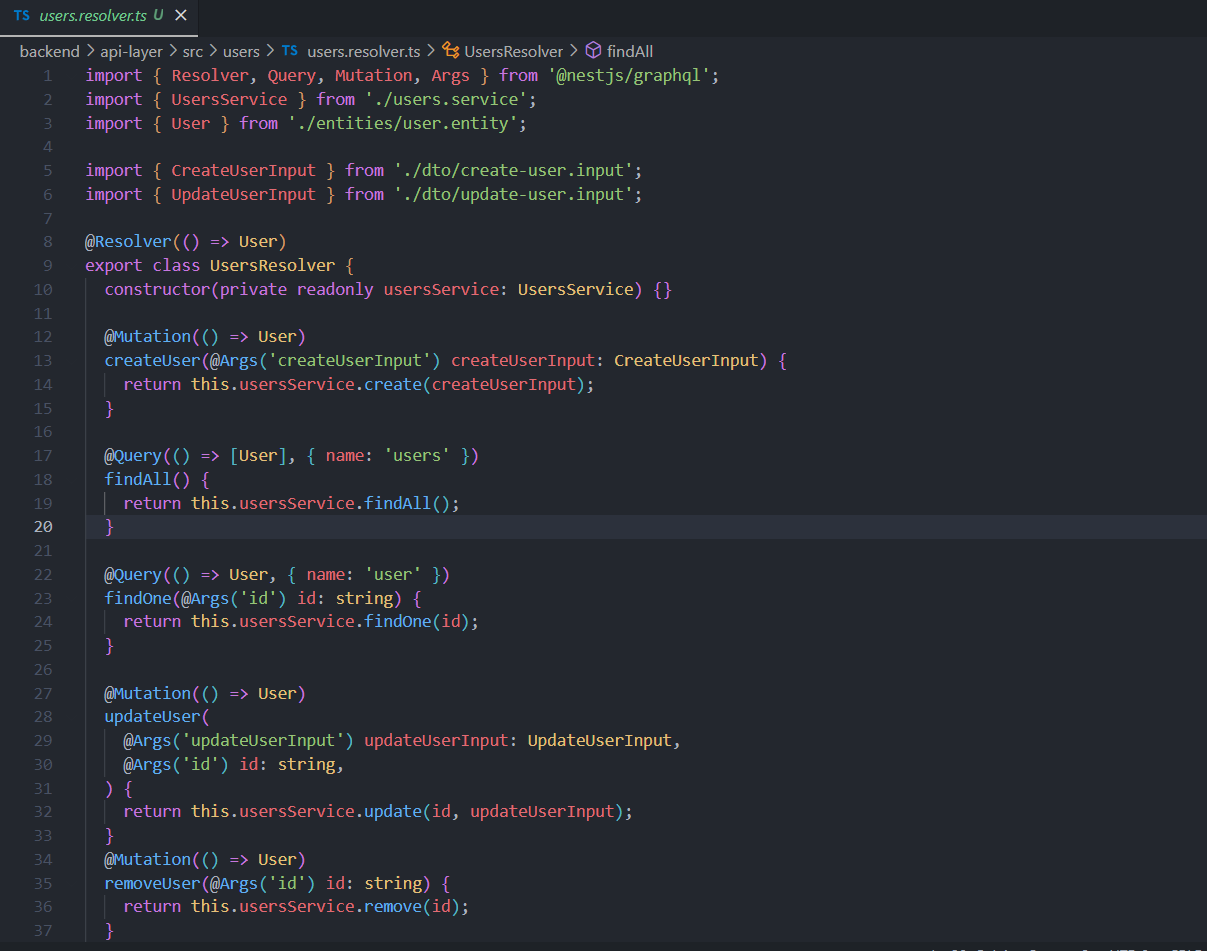Open the users folder breadcrumb segment
The width and height of the screenshot is (1207, 951).
pos(241,51)
